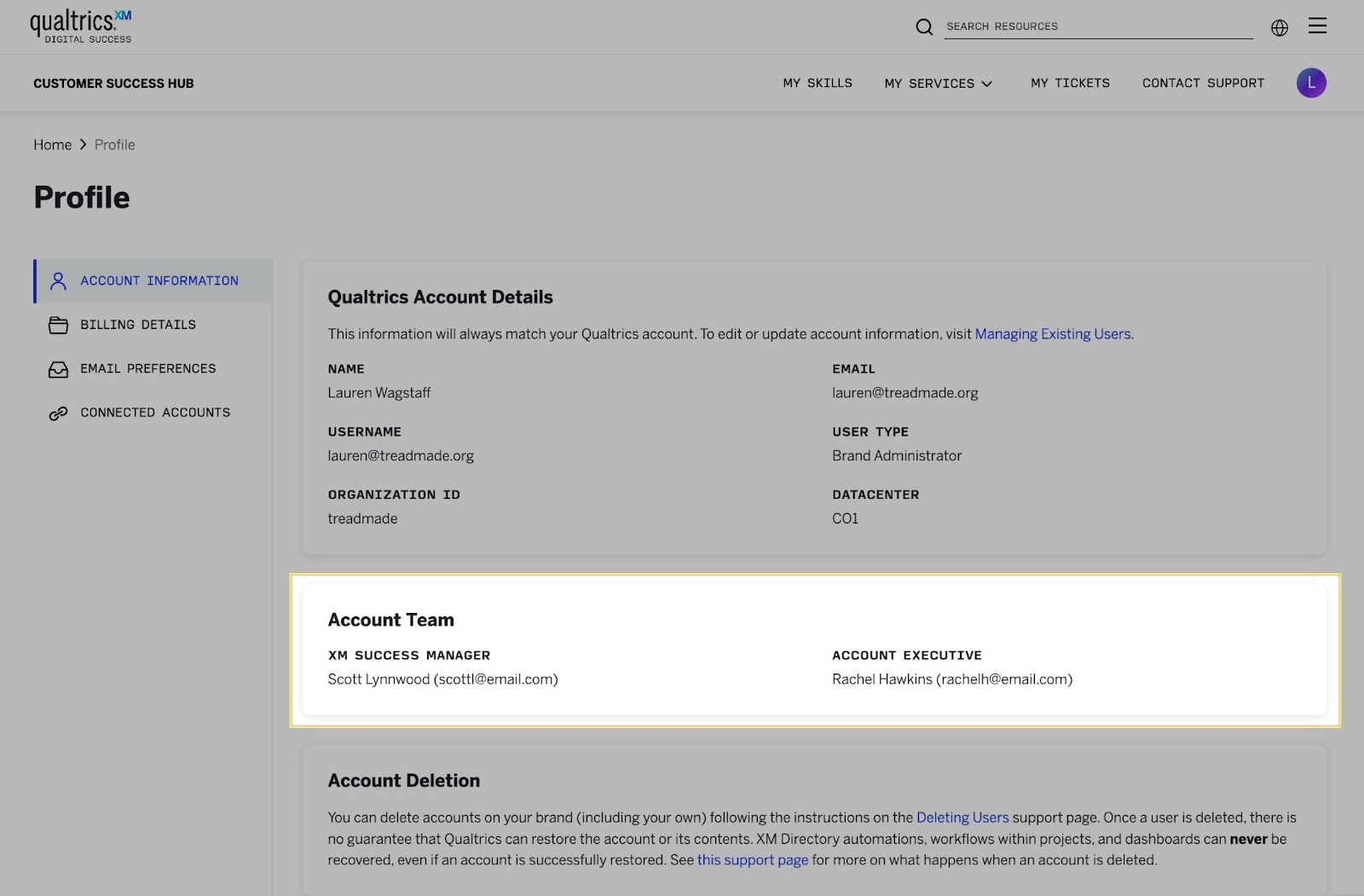
Task: Open the Deleting Users support link
Action: [962, 818]
